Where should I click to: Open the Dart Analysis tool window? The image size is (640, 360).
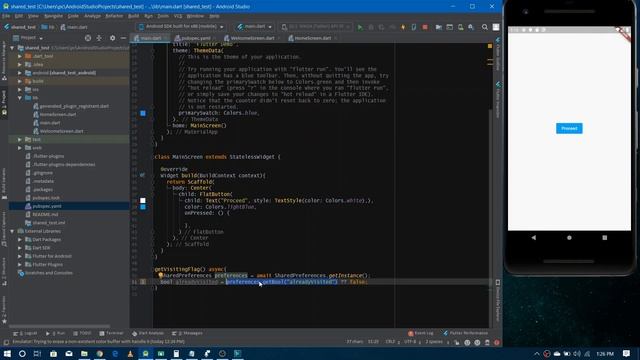pyautogui.click(x=148, y=333)
